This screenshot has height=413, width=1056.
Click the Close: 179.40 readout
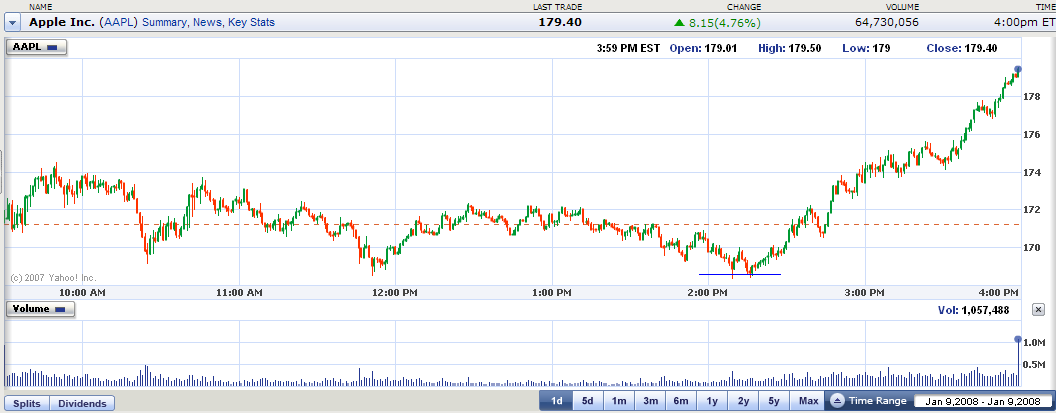tap(962, 49)
